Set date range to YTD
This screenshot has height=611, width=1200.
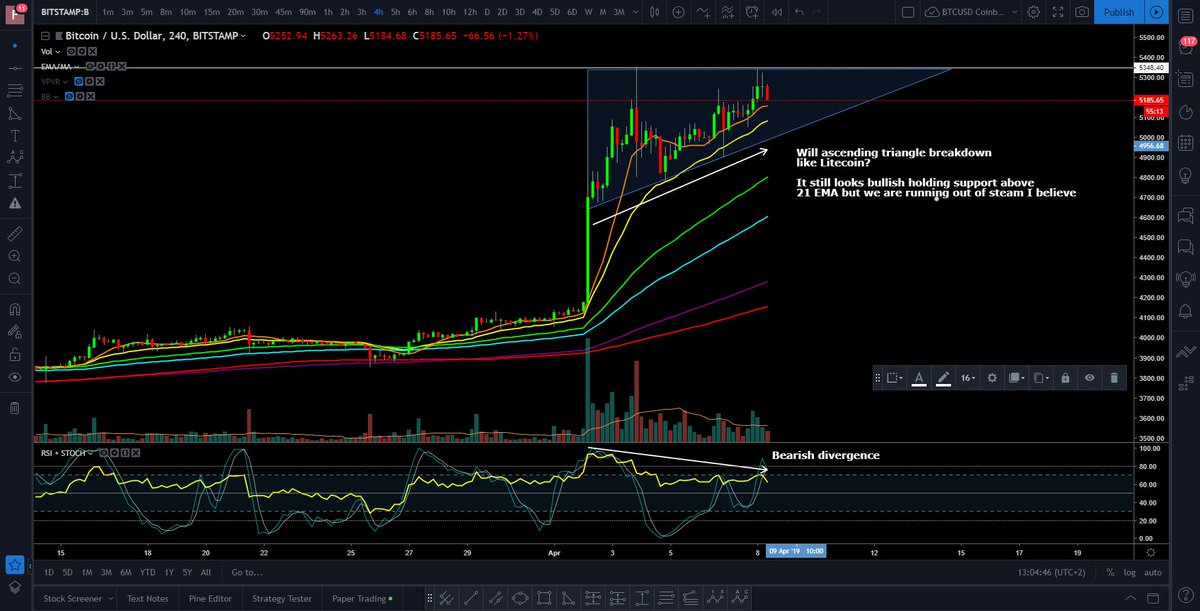pos(147,572)
